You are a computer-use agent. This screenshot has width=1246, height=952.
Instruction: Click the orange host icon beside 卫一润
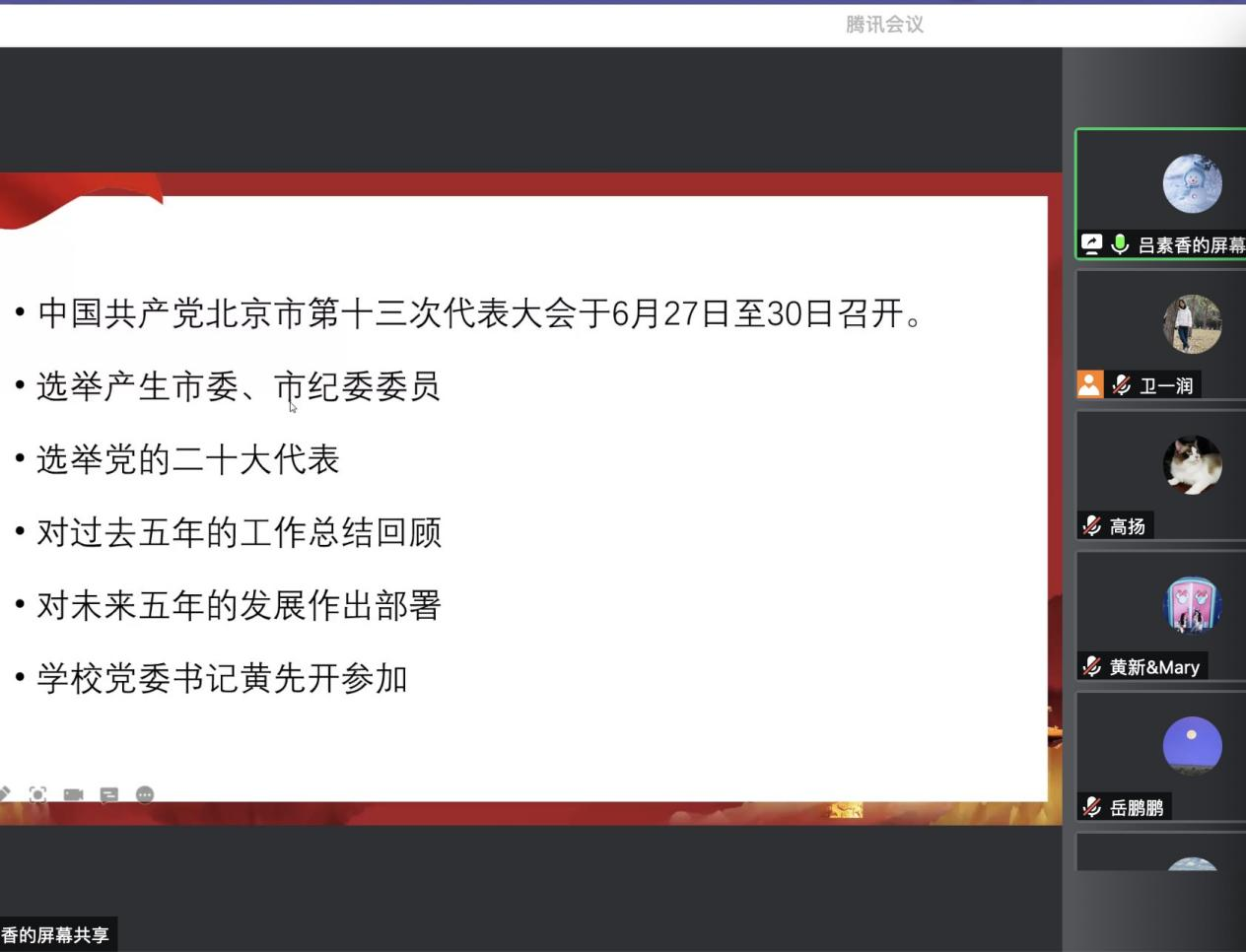tap(1089, 384)
